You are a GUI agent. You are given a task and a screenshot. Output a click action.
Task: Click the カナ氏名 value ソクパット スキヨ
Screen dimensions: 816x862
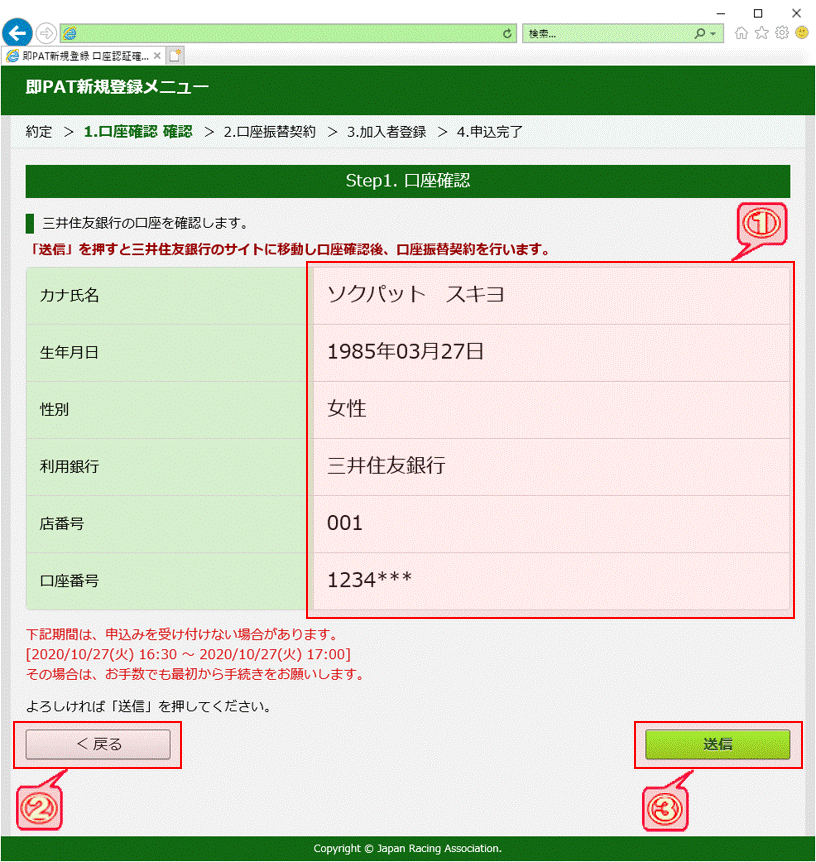[x=416, y=294]
